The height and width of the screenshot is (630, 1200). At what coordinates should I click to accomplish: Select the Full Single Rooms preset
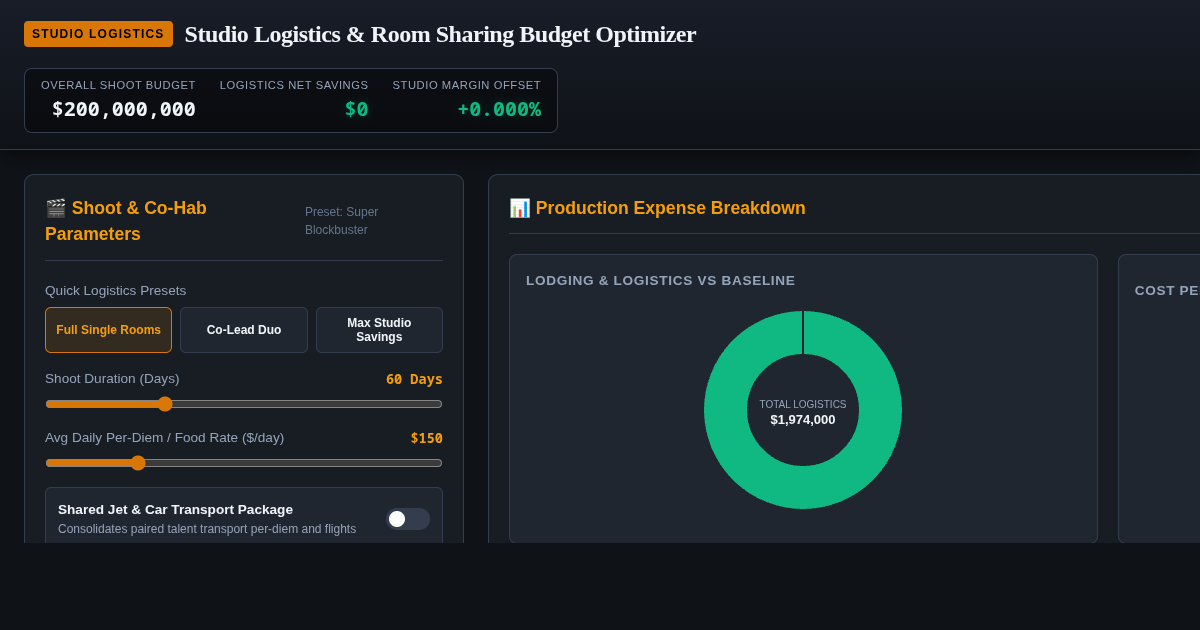108,330
